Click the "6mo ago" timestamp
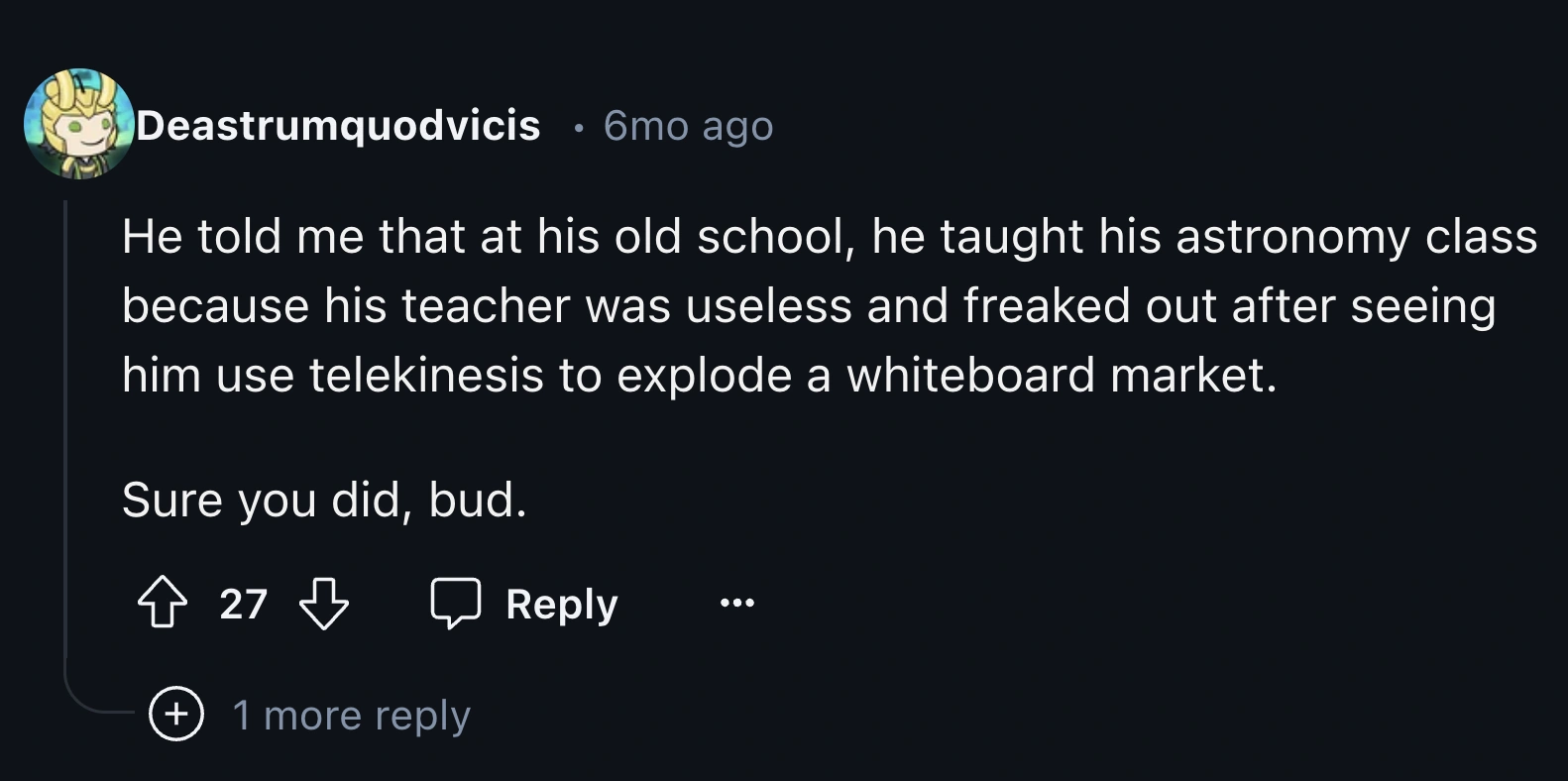This screenshot has height=781, width=1568. click(688, 126)
